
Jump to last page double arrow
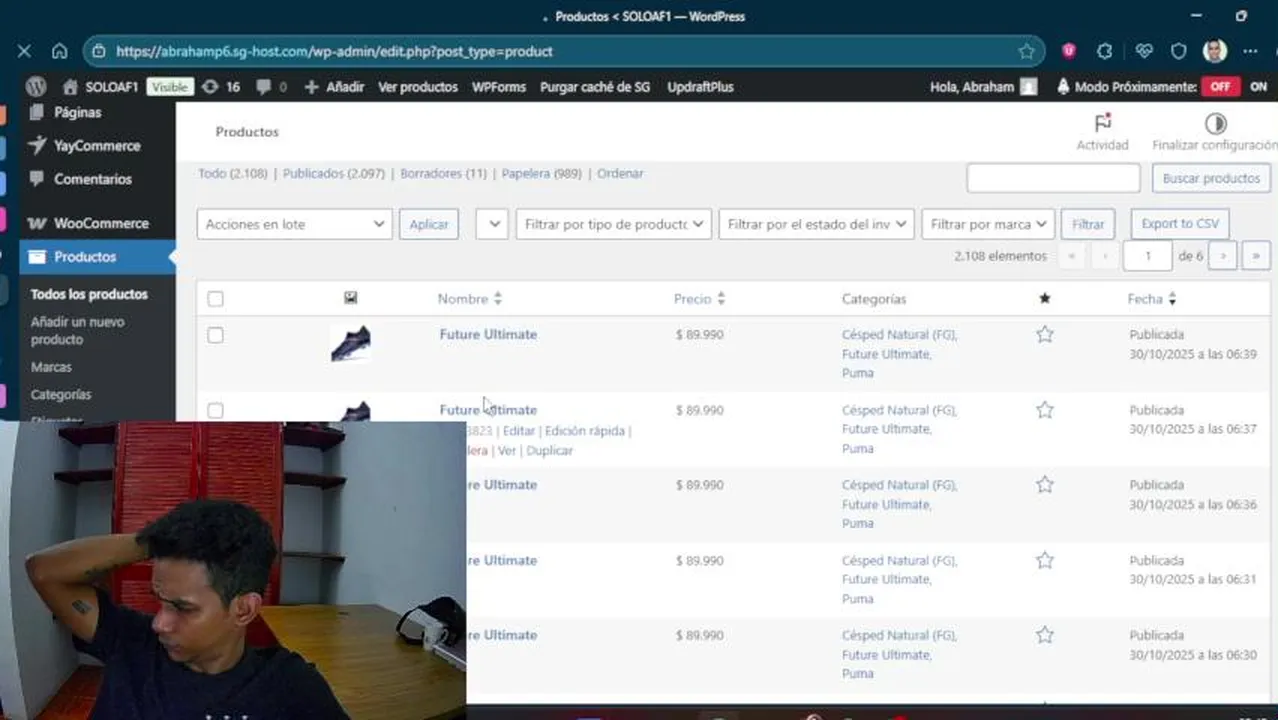(x=1257, y=256)
